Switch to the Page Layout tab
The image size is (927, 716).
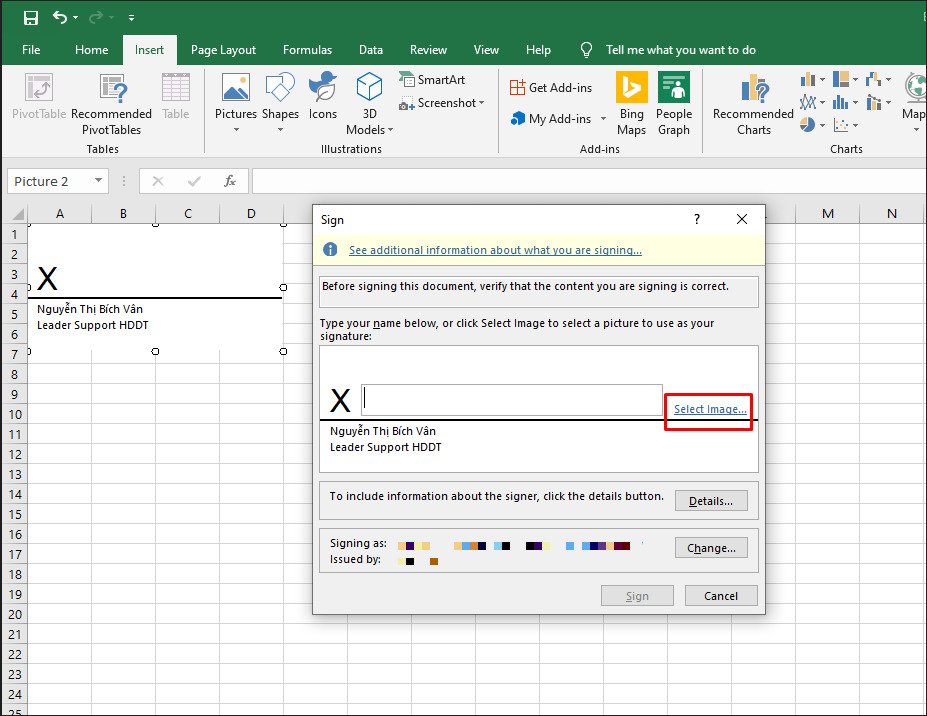pos(223,50)
